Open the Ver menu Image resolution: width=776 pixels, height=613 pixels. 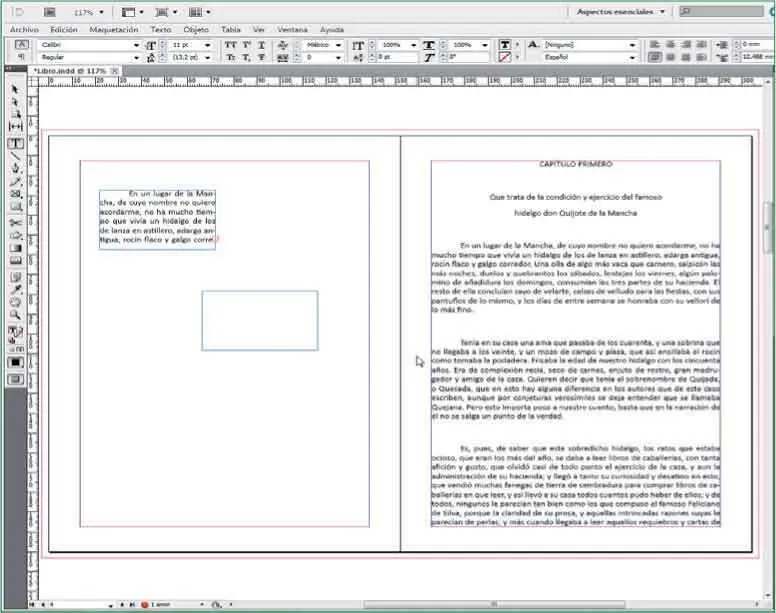point(259,30)
